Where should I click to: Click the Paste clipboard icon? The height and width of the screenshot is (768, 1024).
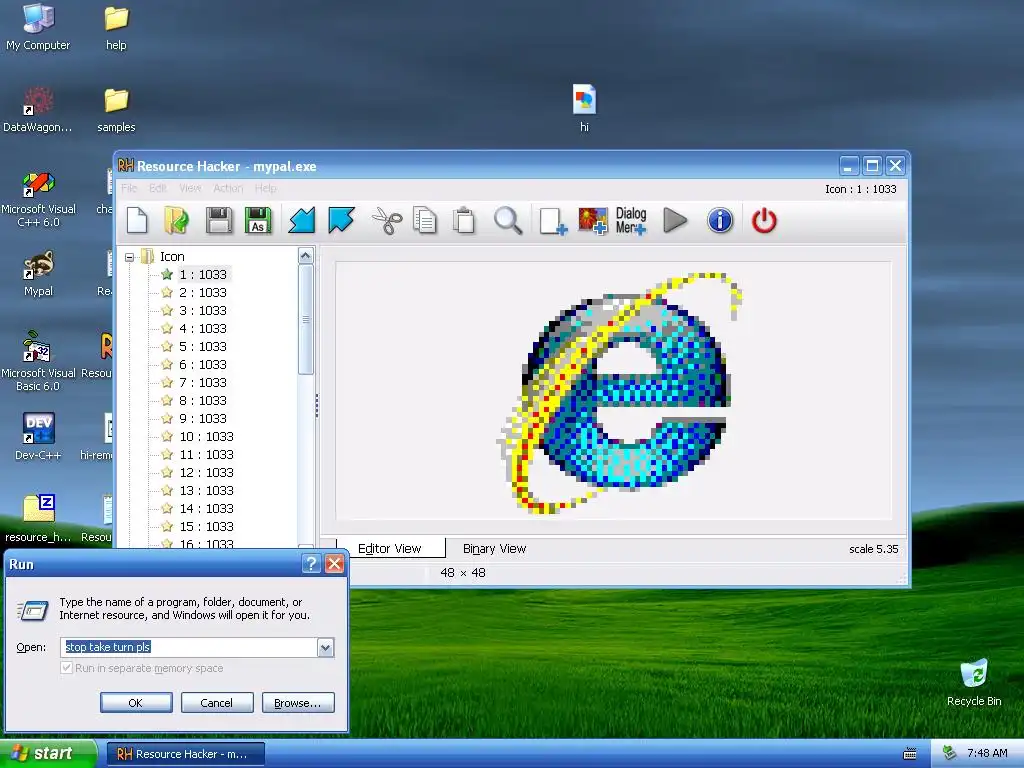pyautogui.click(x=464, y=221)
